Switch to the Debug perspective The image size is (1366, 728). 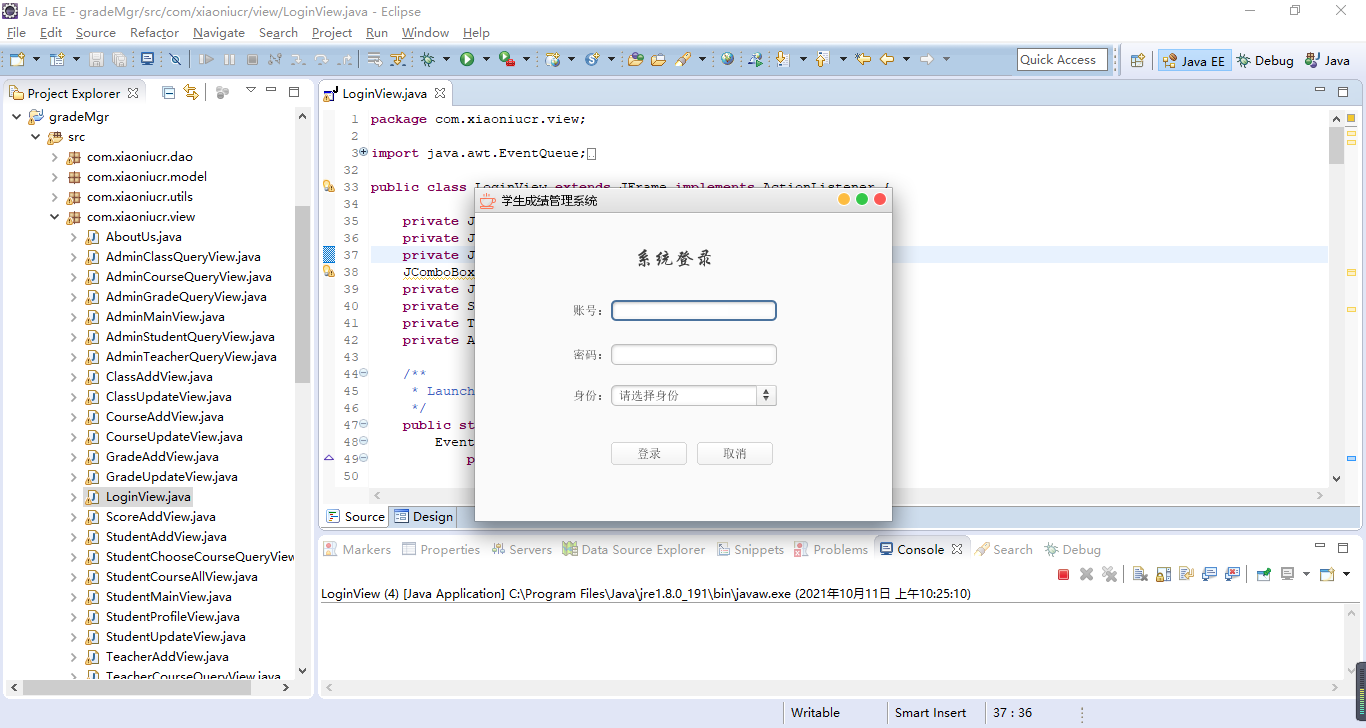click(1265, 60)
